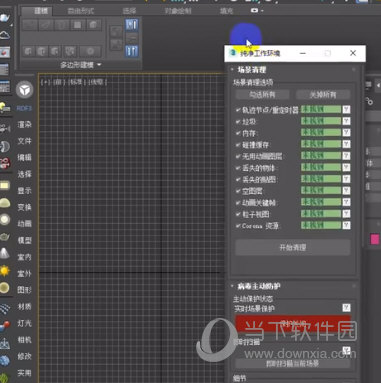Click the light bulb icon in left toolbar
The height and width of the screenshot is (383, 381).
5,107
